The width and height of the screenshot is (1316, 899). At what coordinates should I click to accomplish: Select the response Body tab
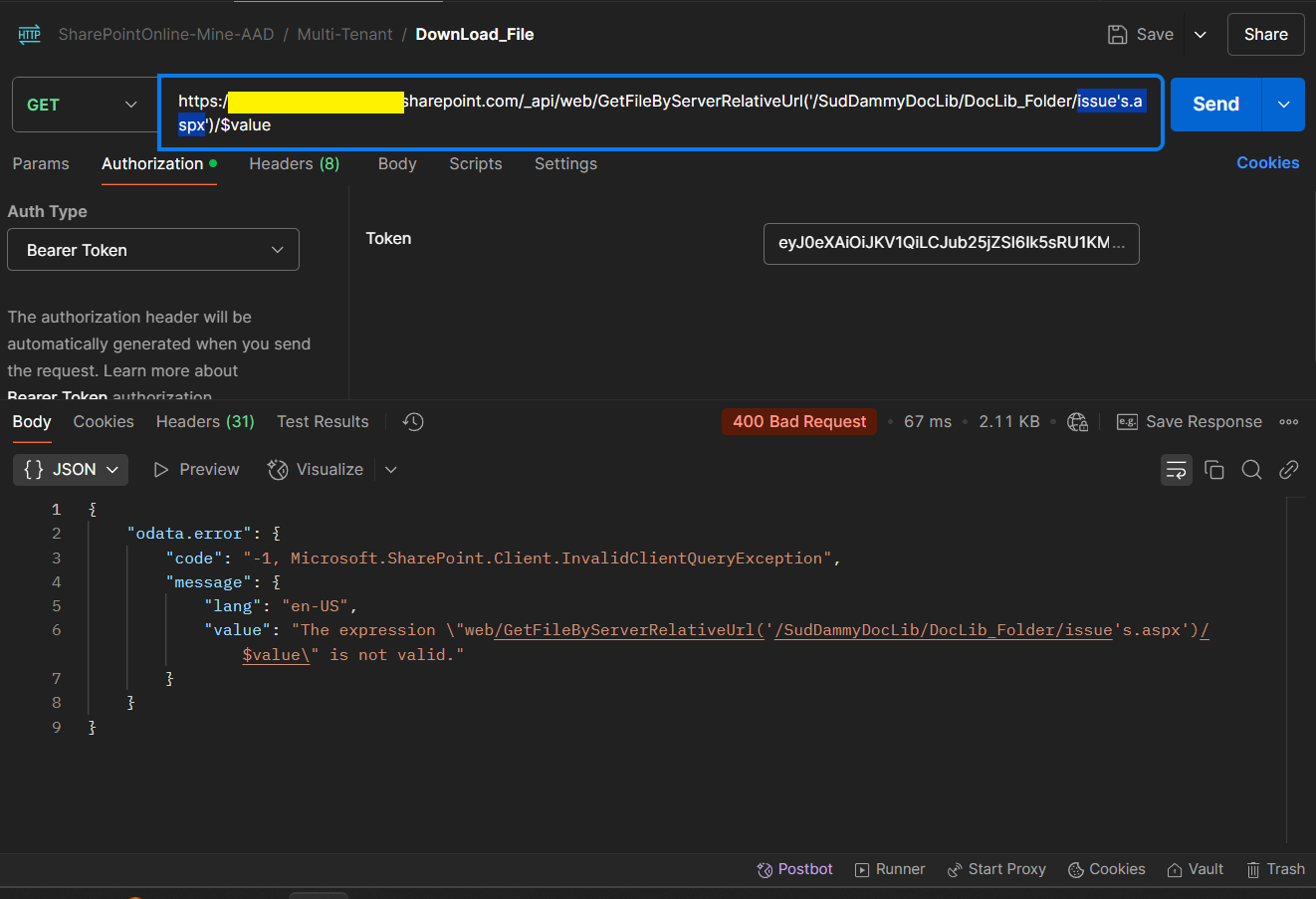tap(32, 422)
